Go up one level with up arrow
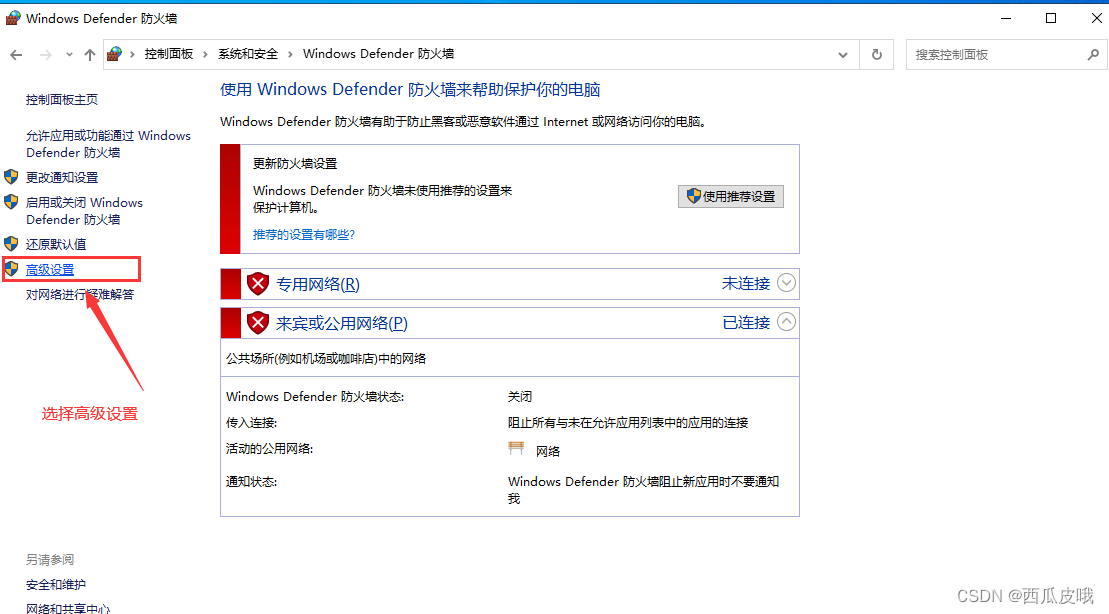1109x614 pixels. click(90, 54)
